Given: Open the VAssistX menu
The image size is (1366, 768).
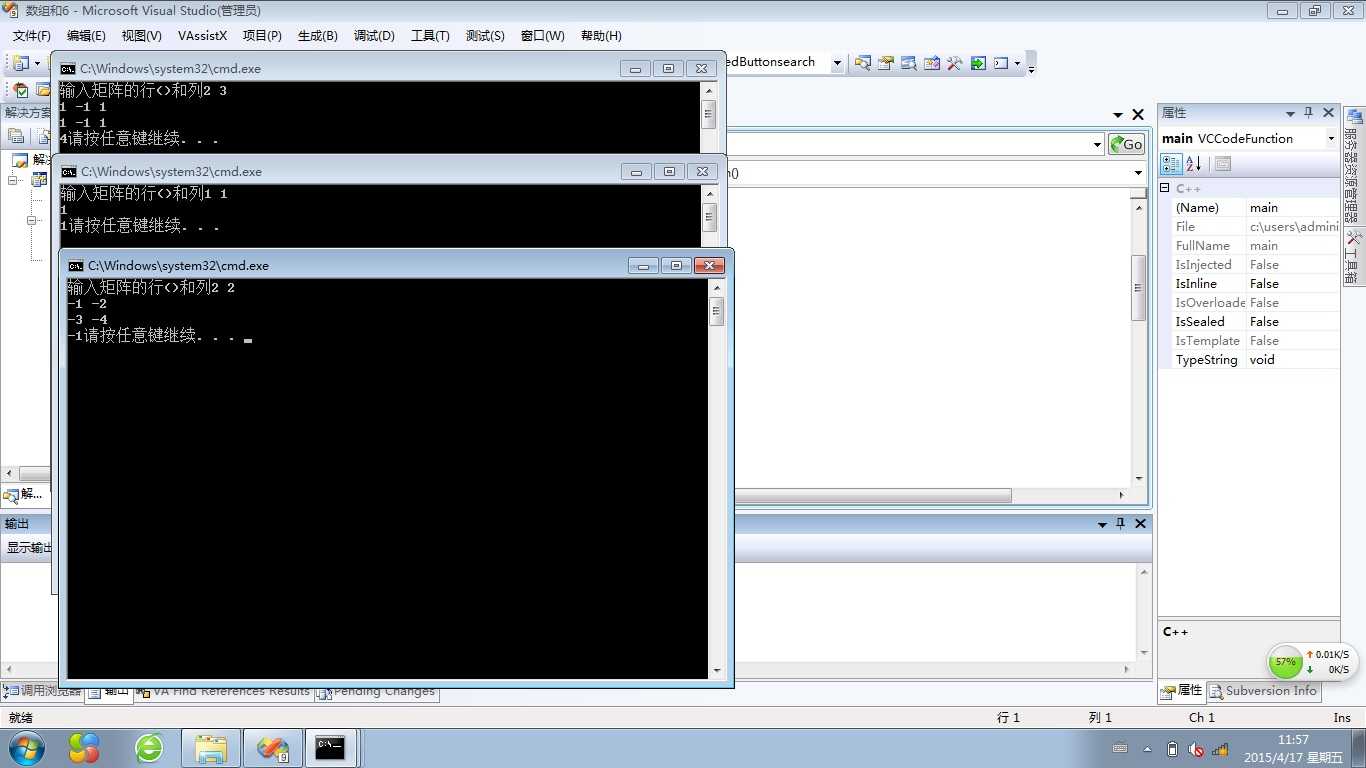Looking at the screenshot, I should [202, 35].
